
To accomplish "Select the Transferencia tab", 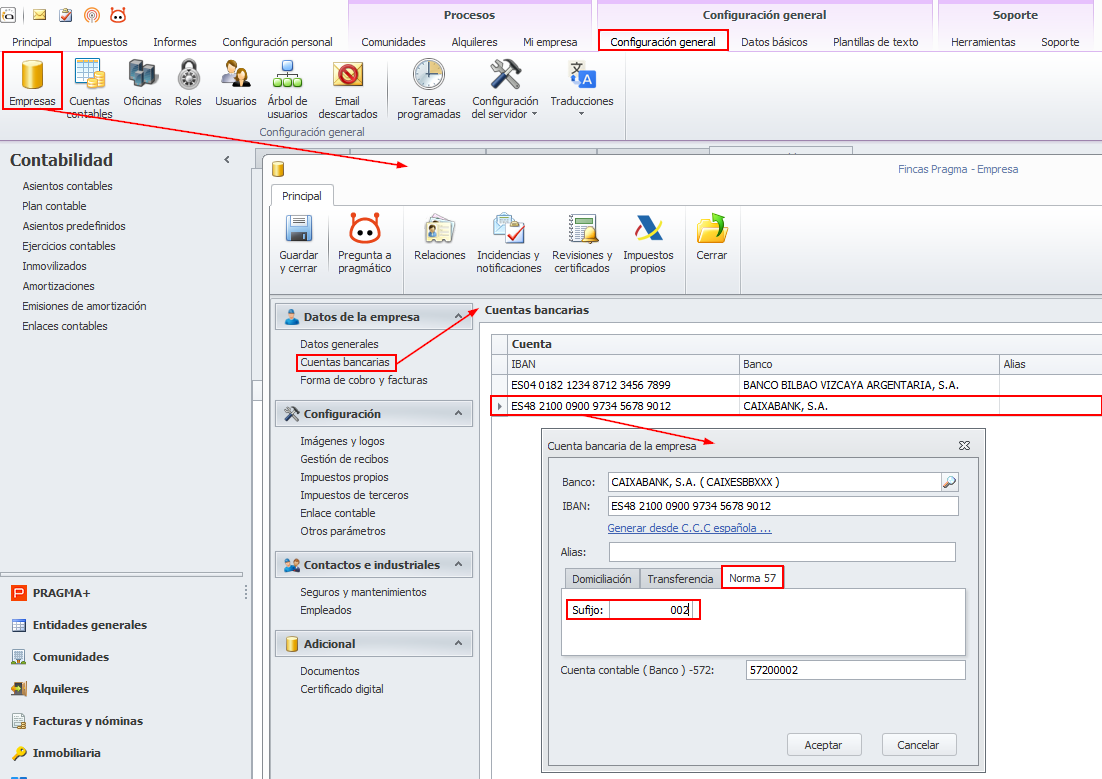I will [680, 579].
